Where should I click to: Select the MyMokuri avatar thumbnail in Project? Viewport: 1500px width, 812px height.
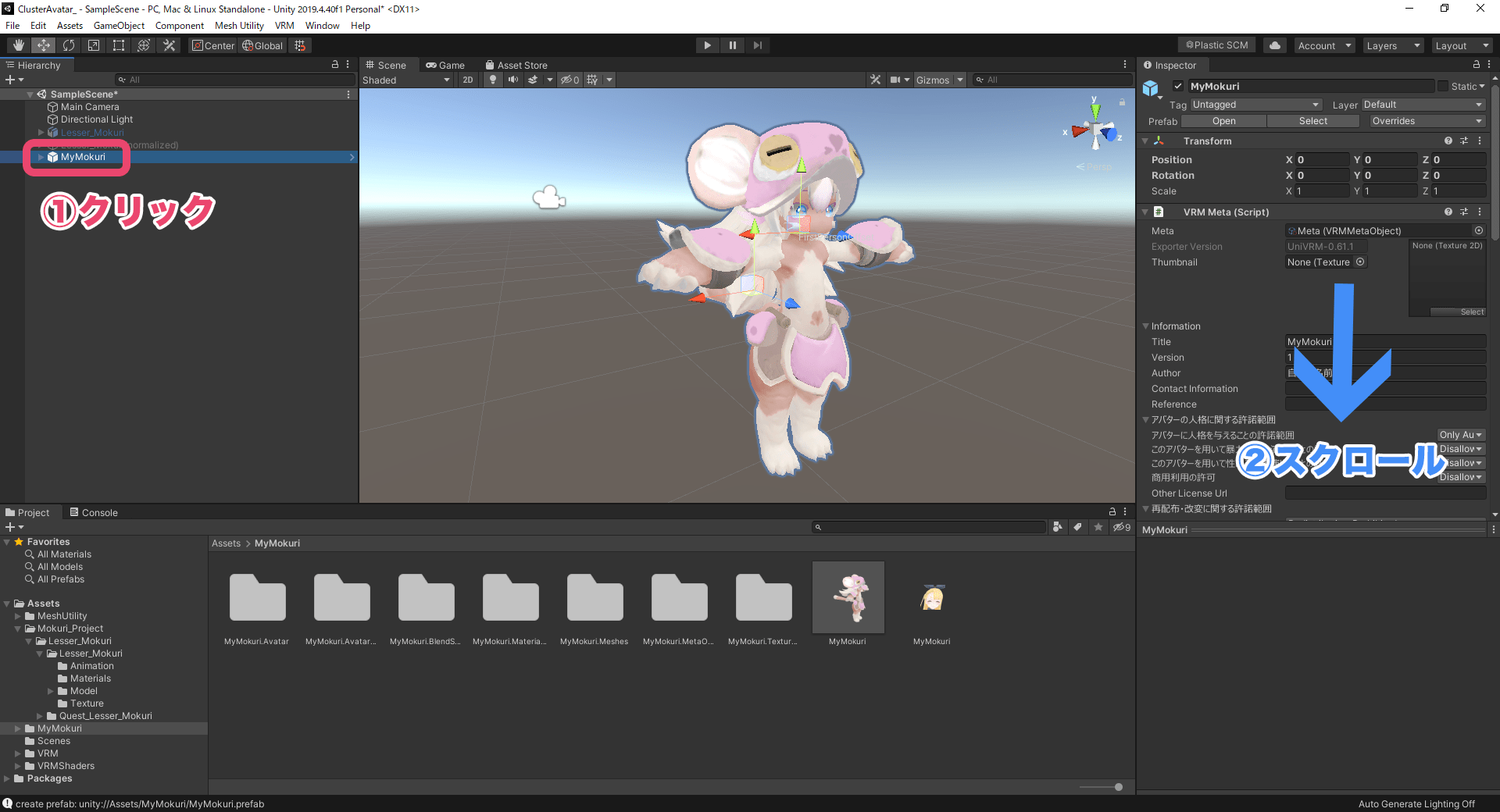point(848,597)
